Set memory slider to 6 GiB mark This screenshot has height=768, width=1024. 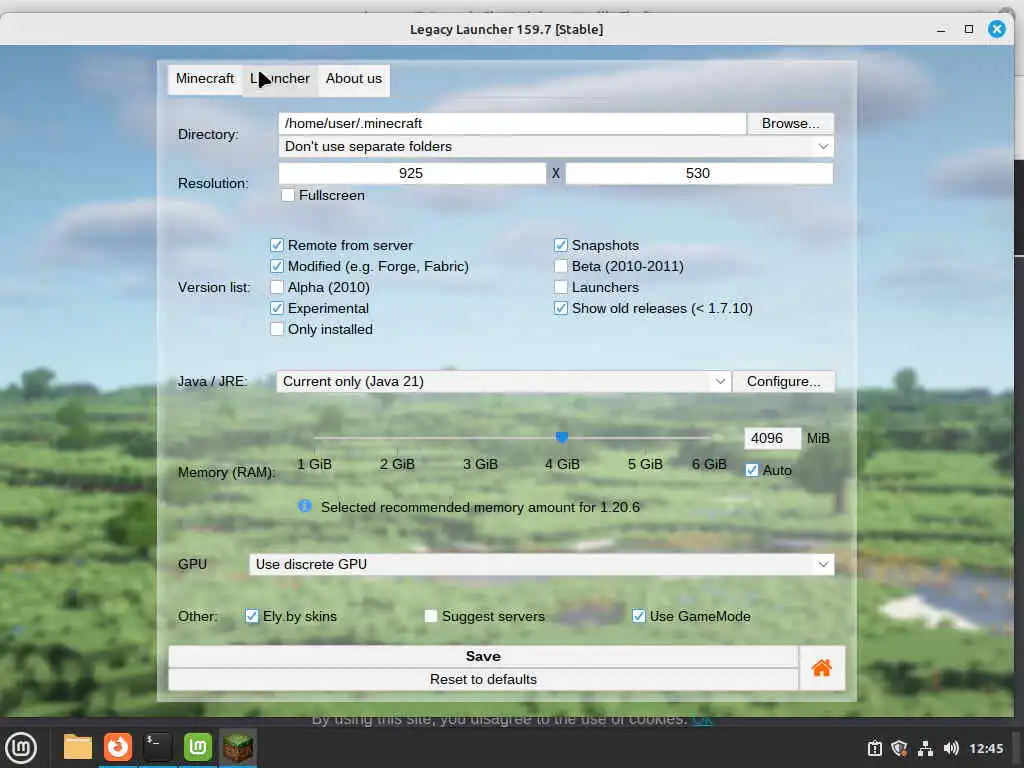(709, 437)
